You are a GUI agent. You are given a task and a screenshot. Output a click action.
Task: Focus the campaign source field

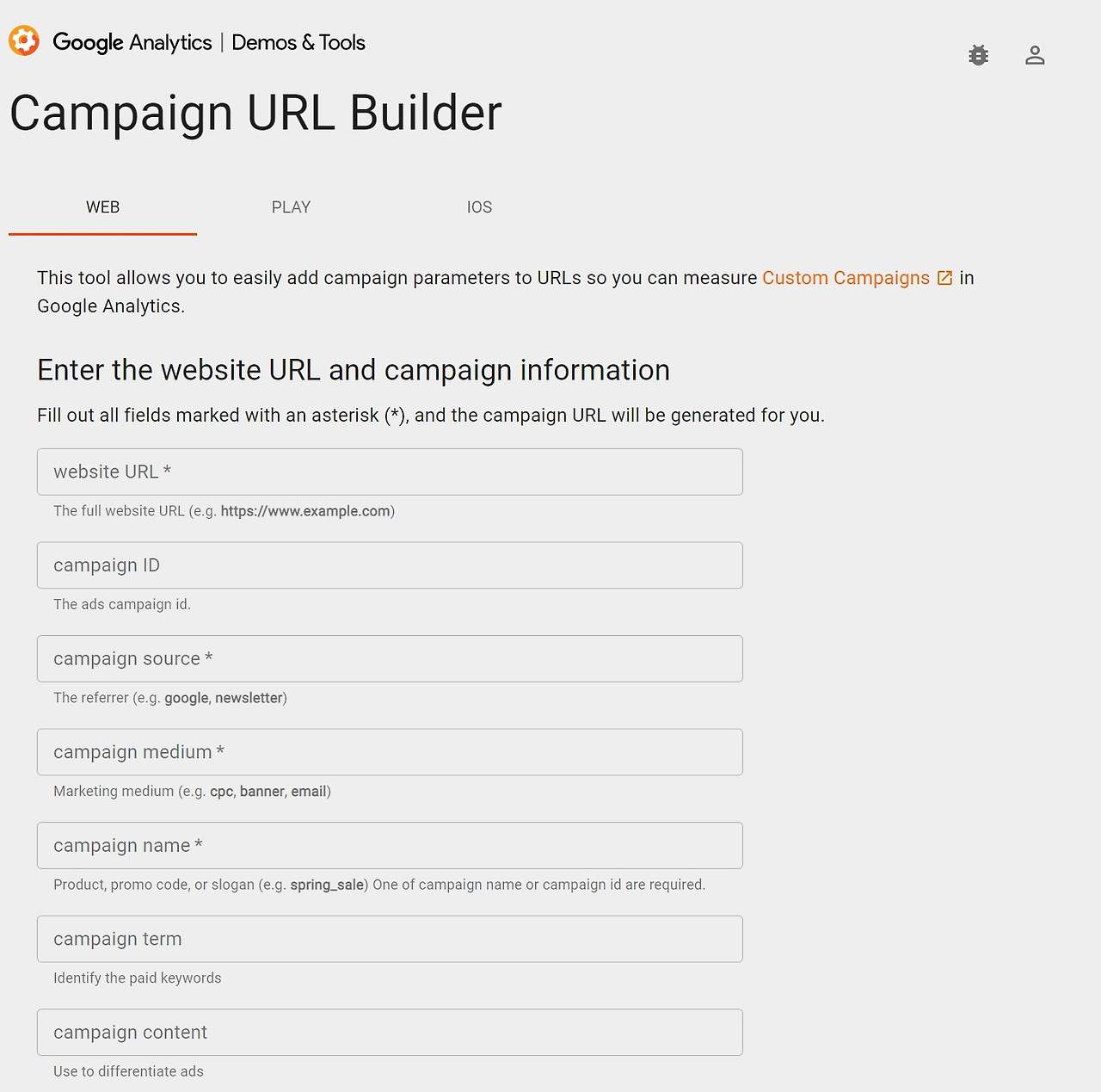tap(390, 658)
